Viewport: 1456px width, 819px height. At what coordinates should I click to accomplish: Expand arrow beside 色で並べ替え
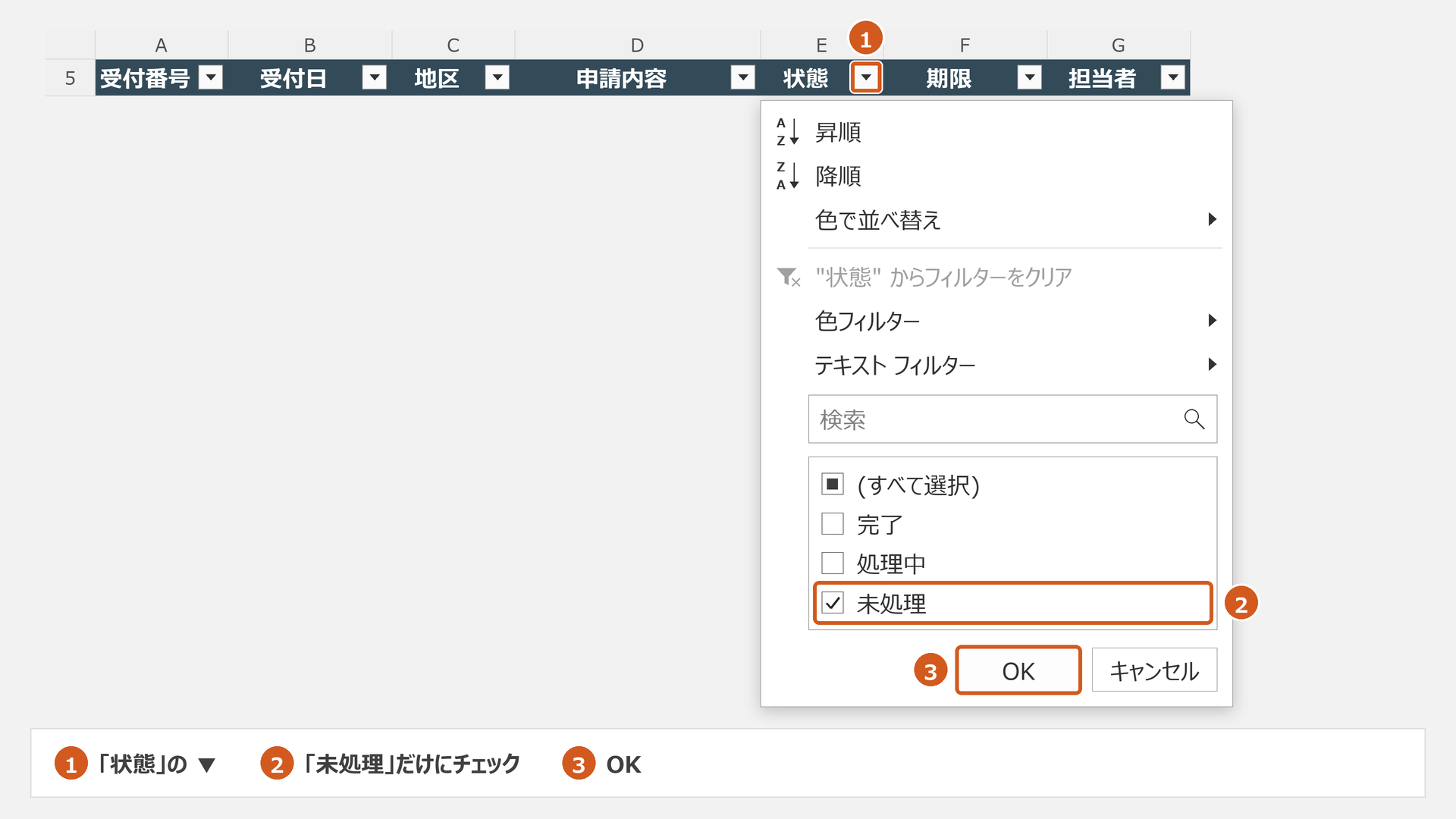click(x=1212, y=219)
